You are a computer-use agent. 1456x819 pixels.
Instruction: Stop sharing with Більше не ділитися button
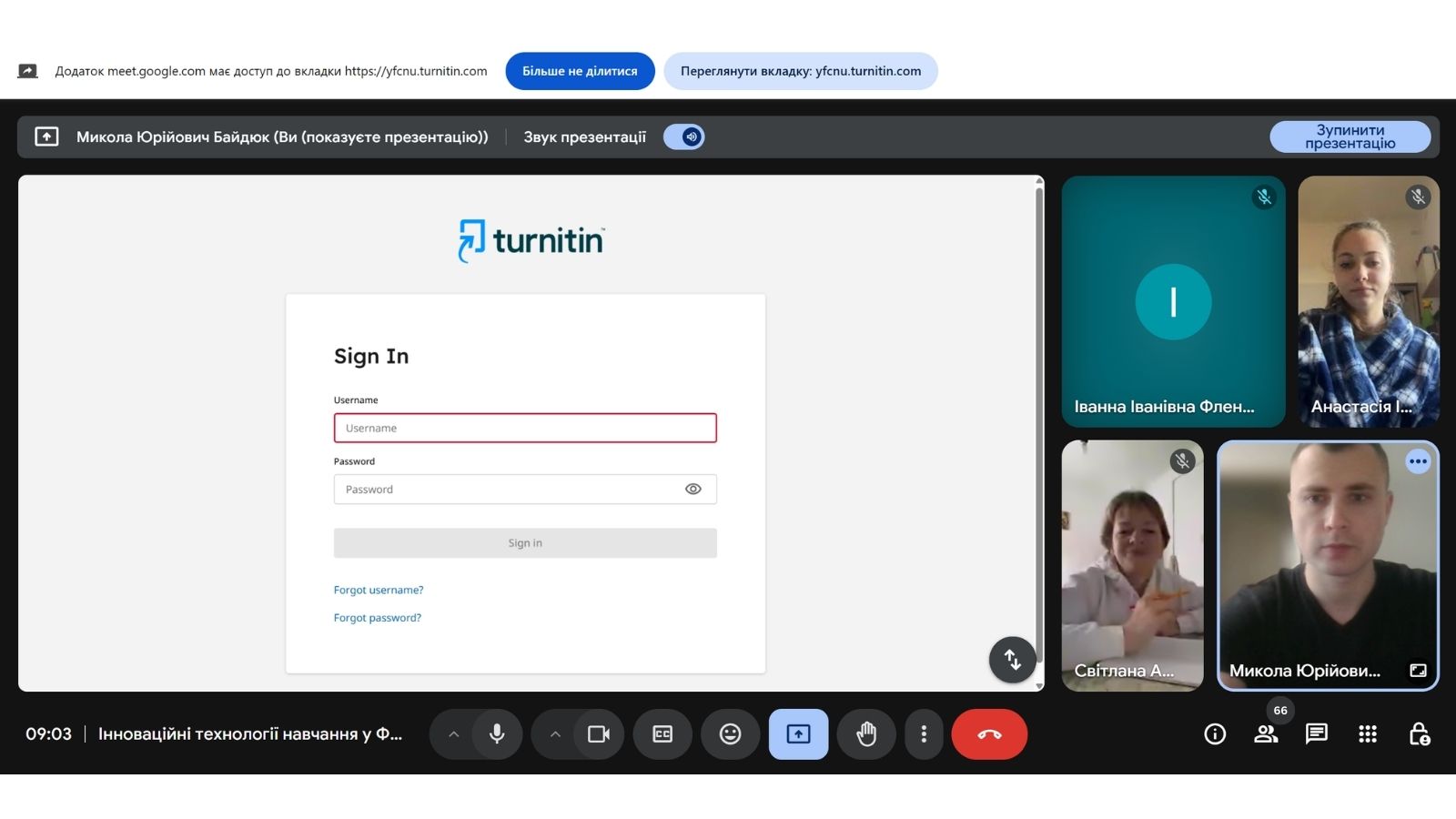580,71
